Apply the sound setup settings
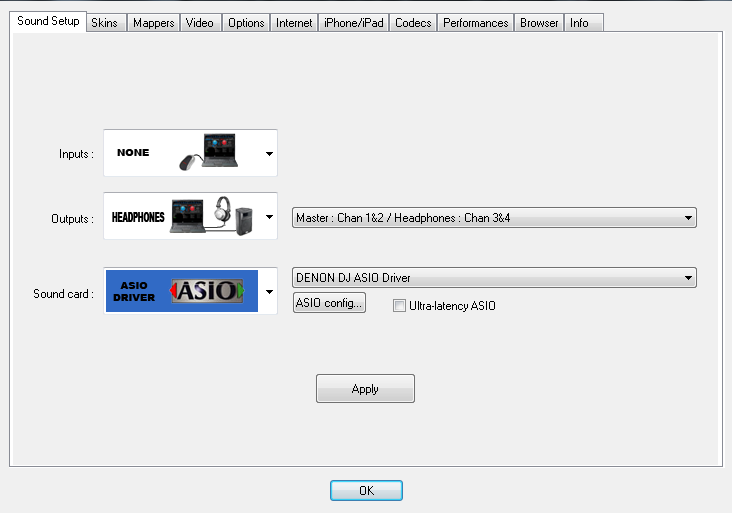 365,388
